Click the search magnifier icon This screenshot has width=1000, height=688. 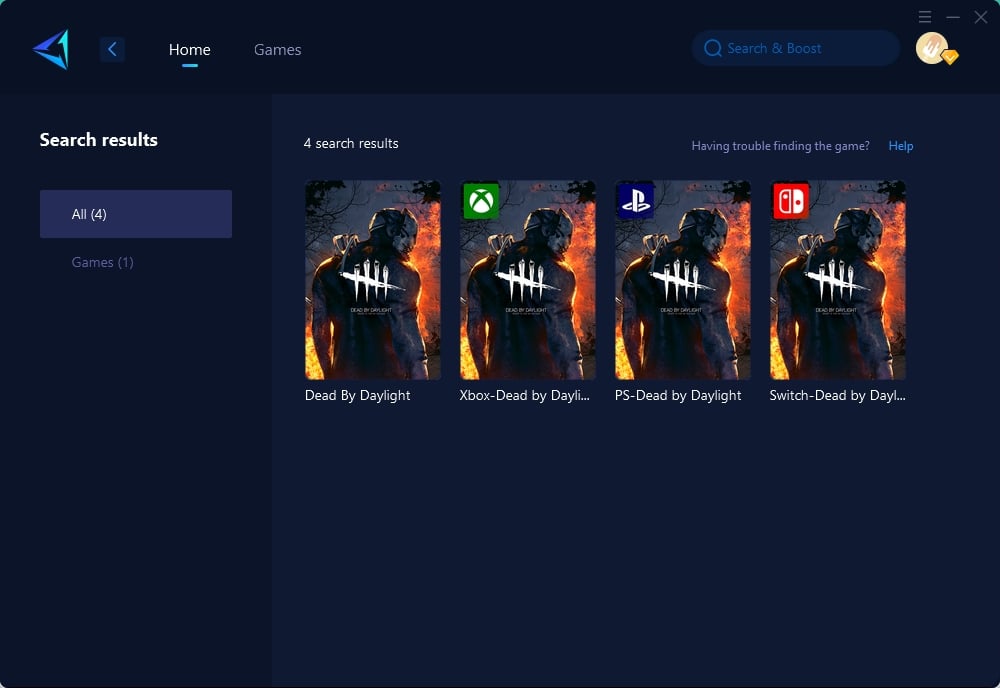point(712,48)
